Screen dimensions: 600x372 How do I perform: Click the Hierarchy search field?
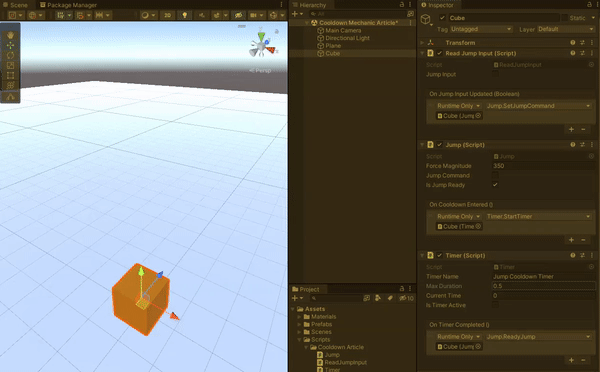click(356, 14)
